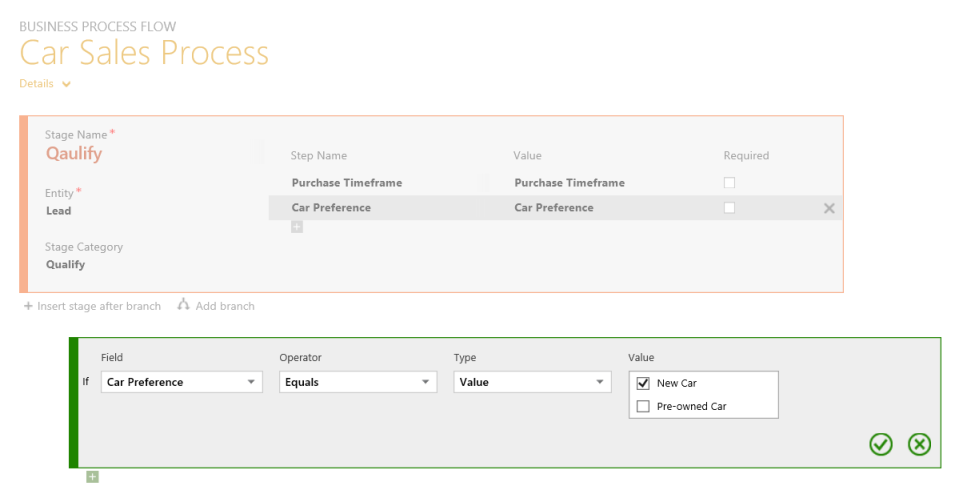The height and width of the screenshot is (490, 955).
Task: Click the green cancel X icon
Action: (919, 444)
